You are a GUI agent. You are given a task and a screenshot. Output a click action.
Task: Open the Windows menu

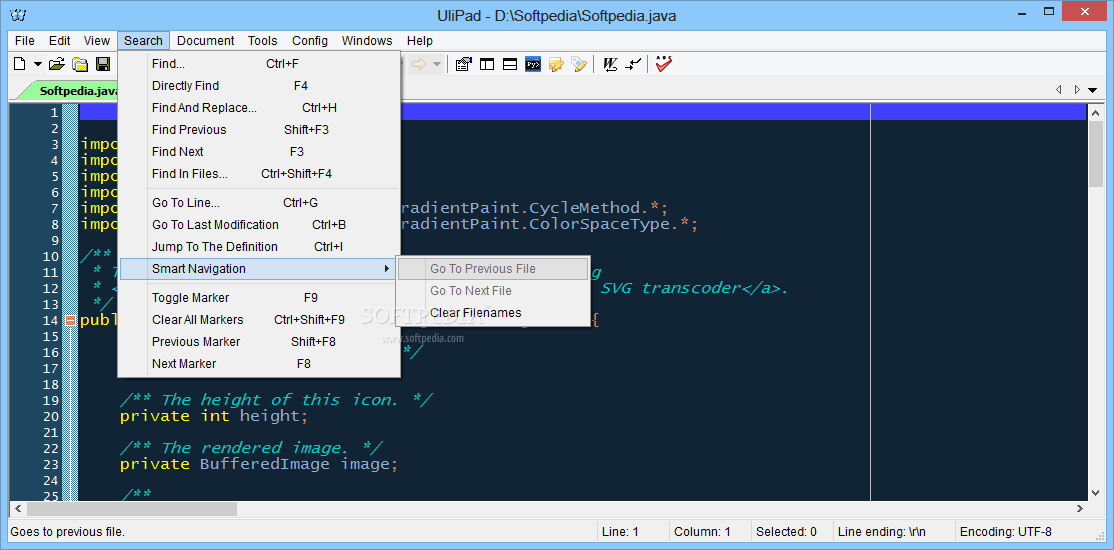pos(367,41)
